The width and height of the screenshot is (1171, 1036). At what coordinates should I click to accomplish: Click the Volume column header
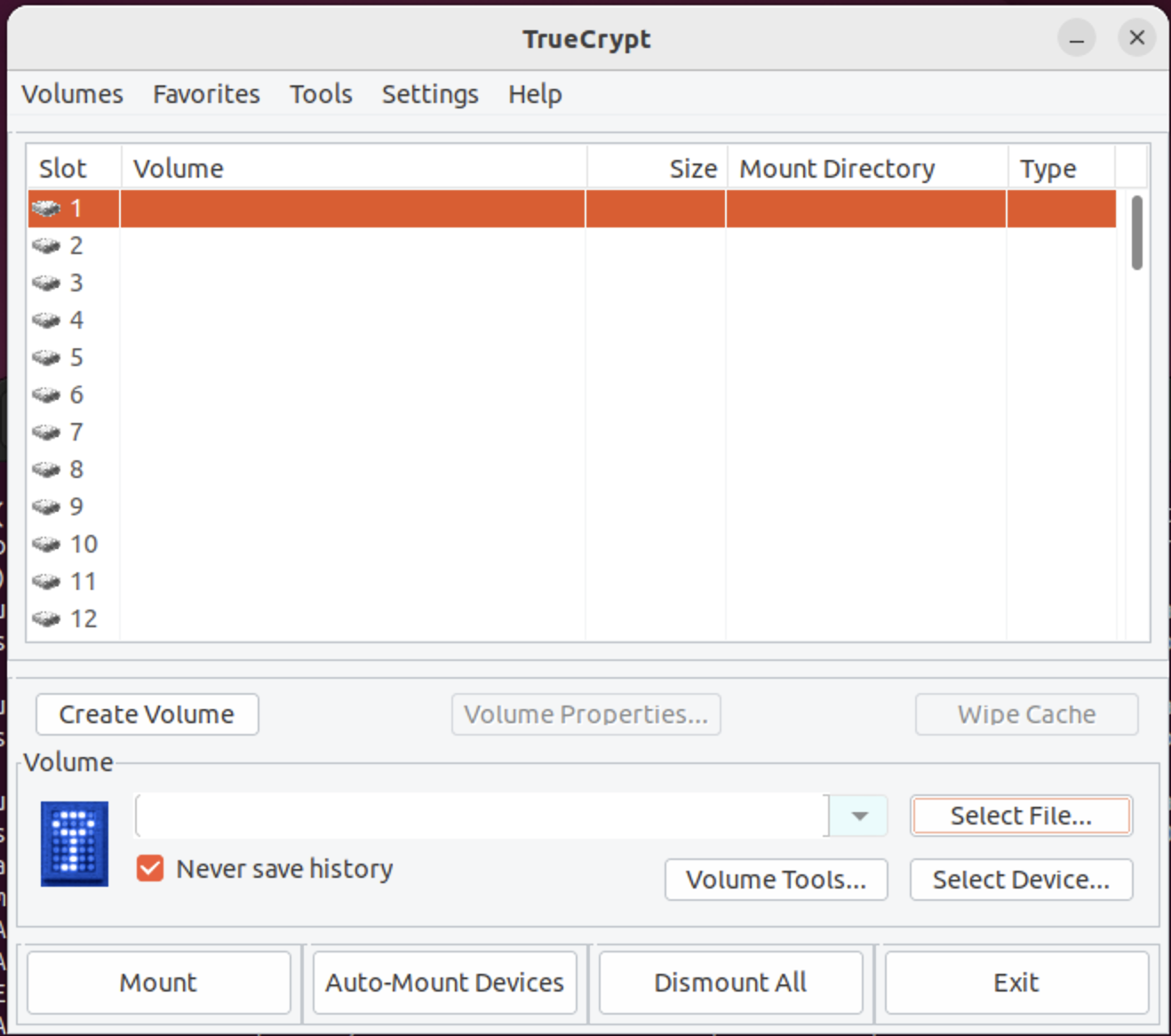[x=354, y=168]
